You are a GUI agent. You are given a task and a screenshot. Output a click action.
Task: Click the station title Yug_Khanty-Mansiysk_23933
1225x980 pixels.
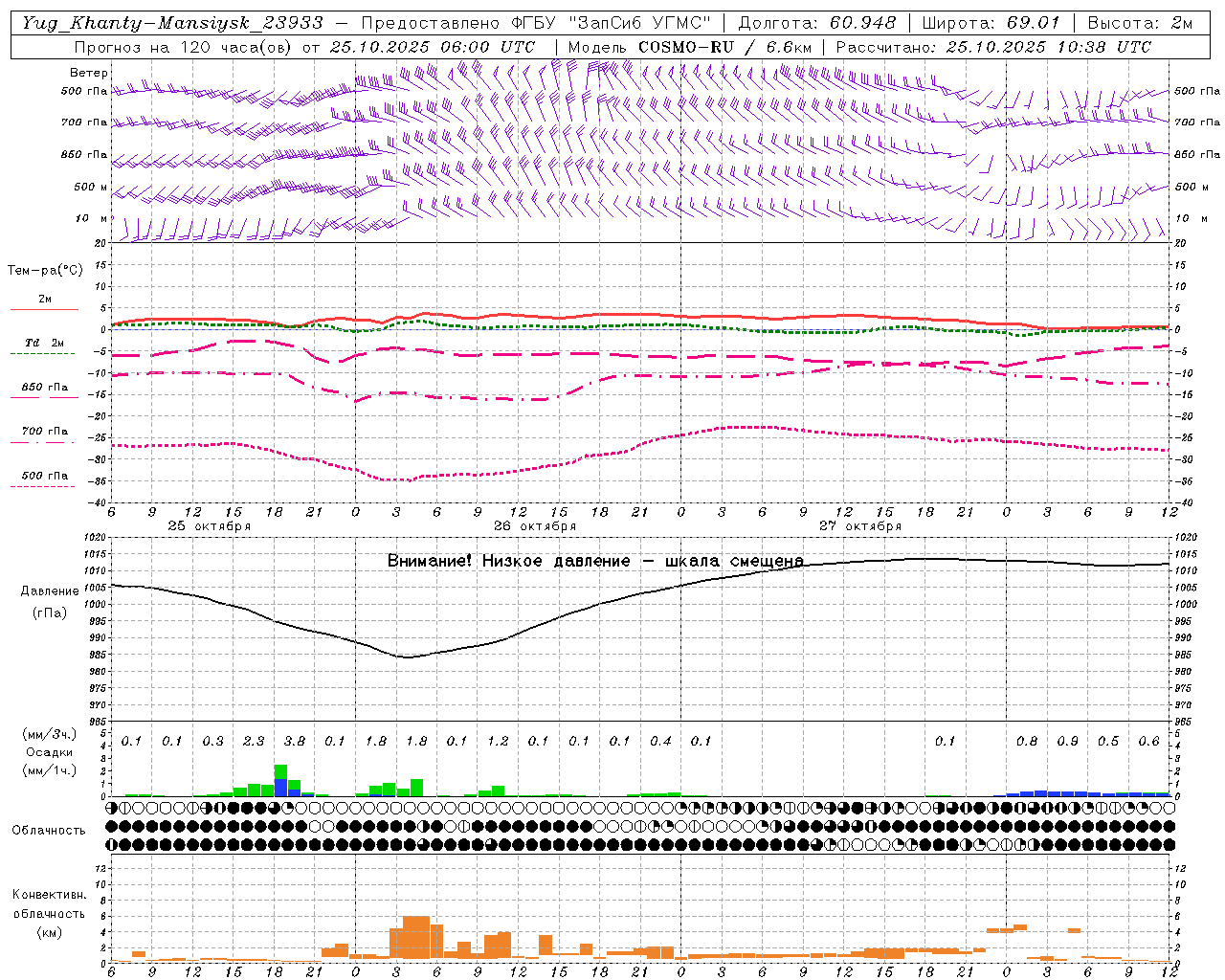(172, 23)
